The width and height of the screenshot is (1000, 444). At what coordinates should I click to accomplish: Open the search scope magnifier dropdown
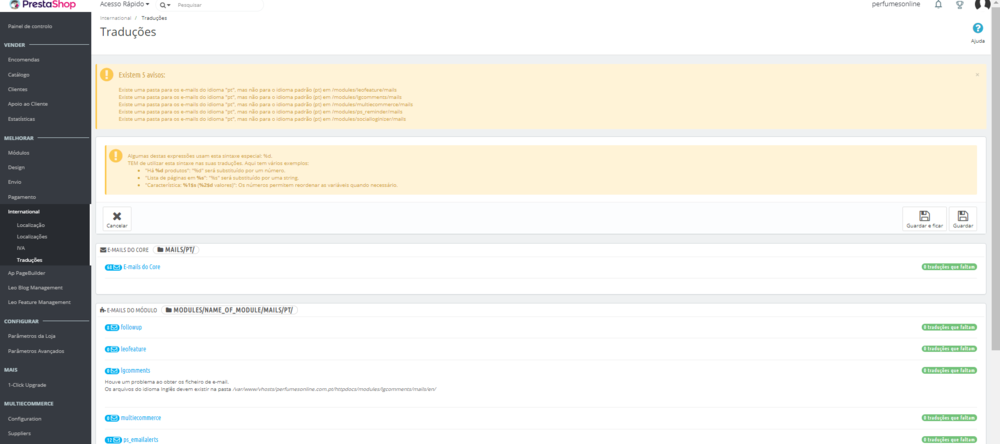pyautogui.click(x=165, y=4)
